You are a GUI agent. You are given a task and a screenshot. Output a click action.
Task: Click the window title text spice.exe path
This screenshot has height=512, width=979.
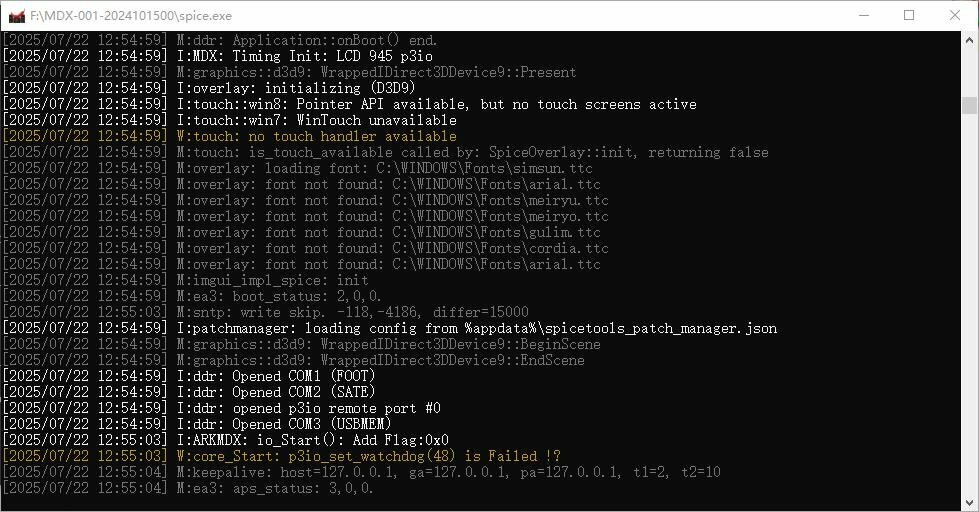tap(131, 16)
